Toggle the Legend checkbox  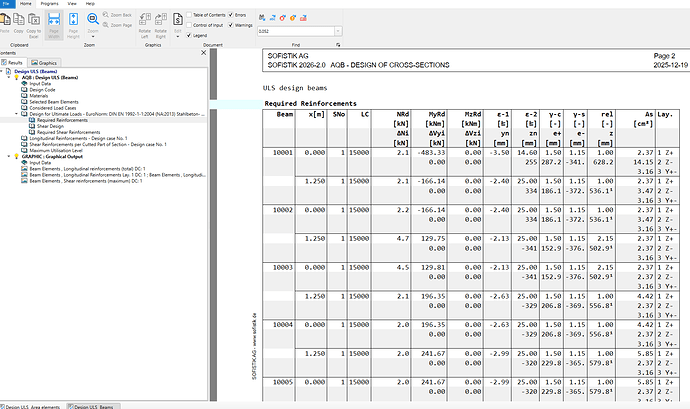tap(191, 35)
